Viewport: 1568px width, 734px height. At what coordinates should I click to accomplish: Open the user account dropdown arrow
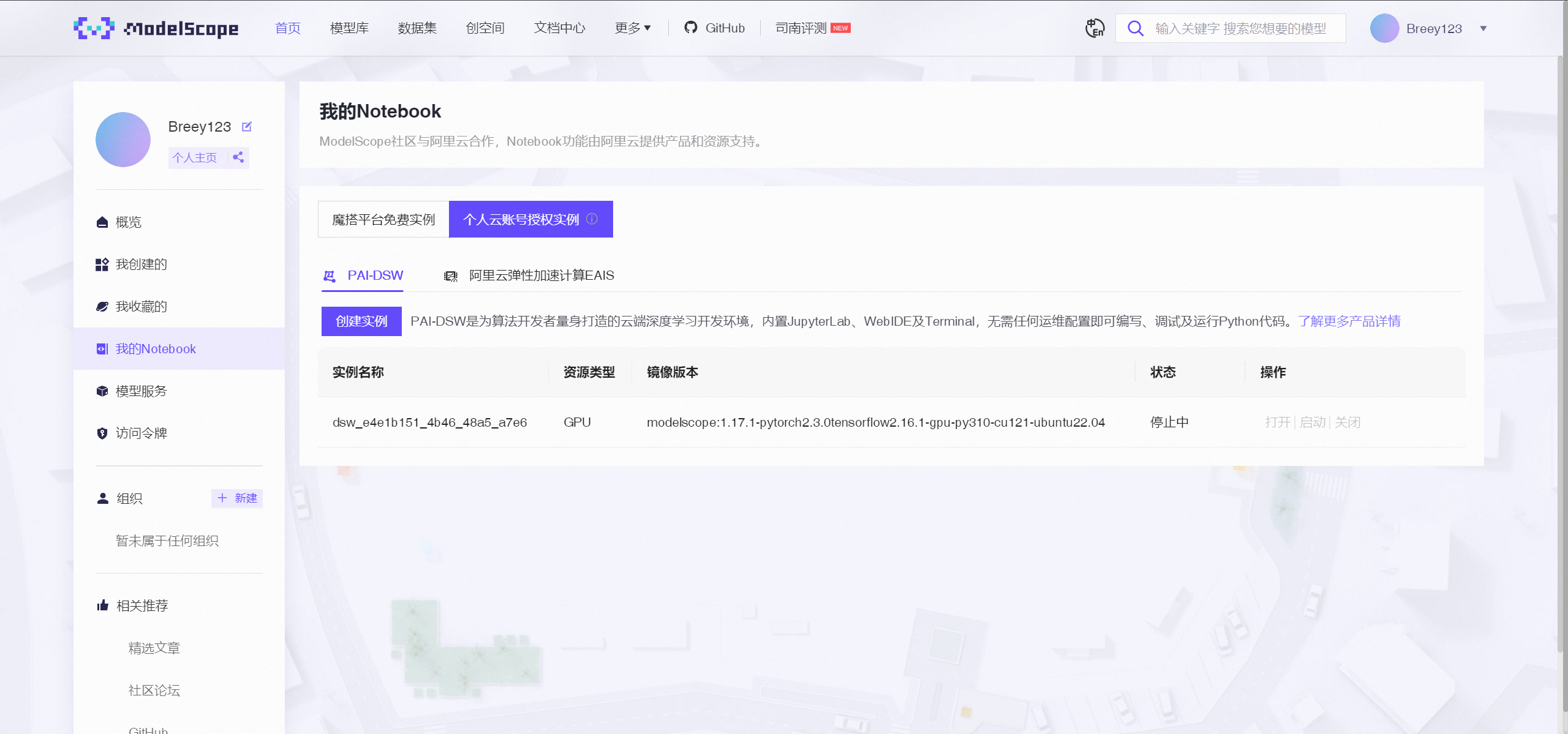coord(1483,28)
